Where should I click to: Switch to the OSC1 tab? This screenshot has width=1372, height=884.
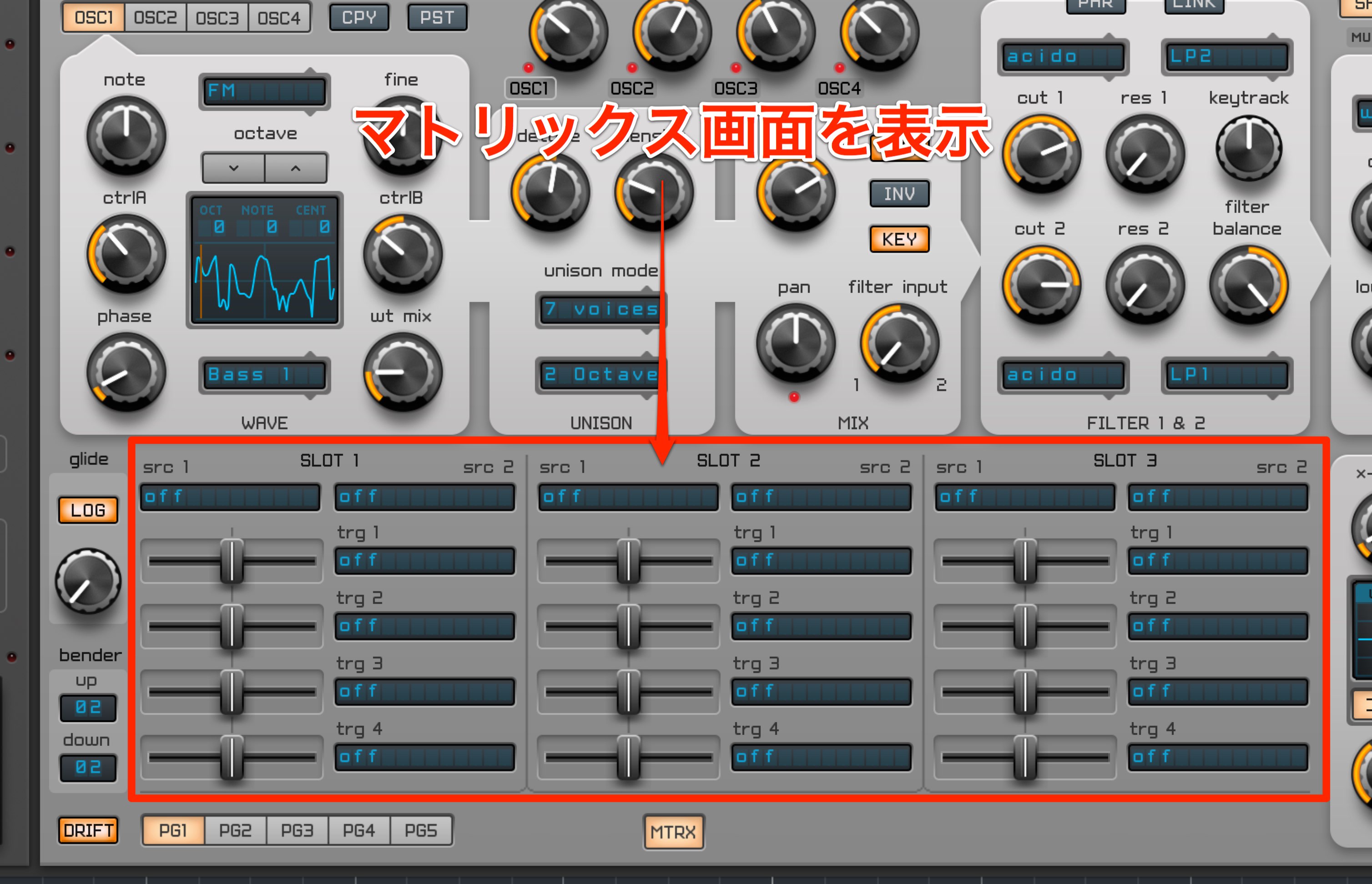point(94,18)
